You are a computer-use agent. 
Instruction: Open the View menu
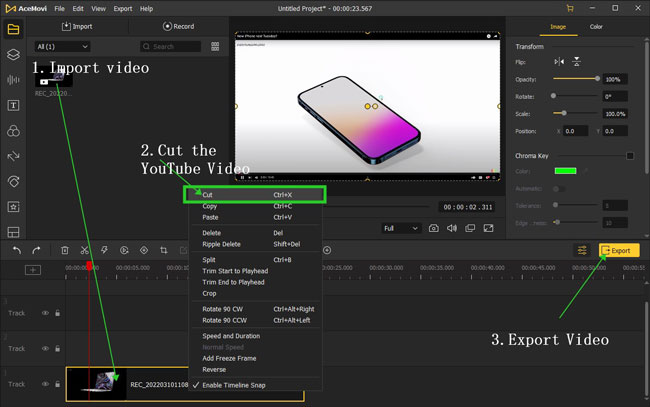pos(98,8)
